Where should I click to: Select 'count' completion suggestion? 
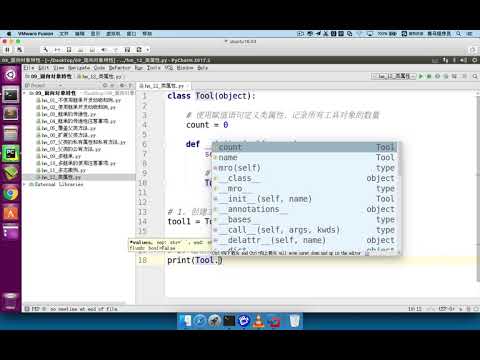pyautogui.click(x=305, y=147)
